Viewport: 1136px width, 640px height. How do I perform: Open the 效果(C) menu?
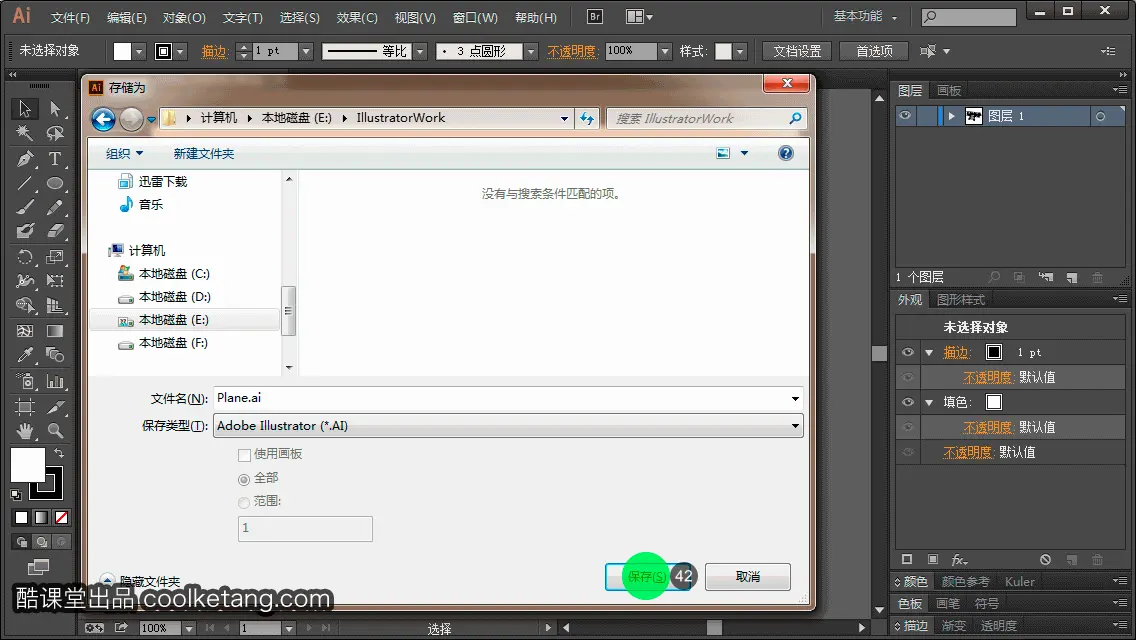pyautogui.click(x=357, y=17)
